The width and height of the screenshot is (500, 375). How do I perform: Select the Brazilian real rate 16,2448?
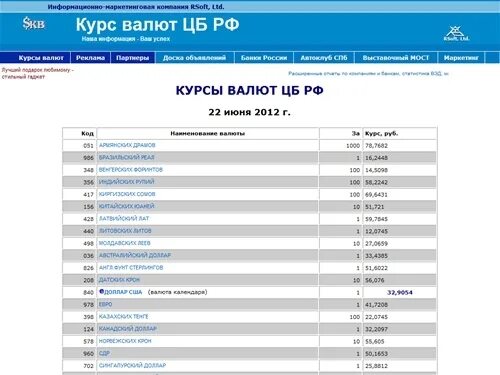point(376,158)
